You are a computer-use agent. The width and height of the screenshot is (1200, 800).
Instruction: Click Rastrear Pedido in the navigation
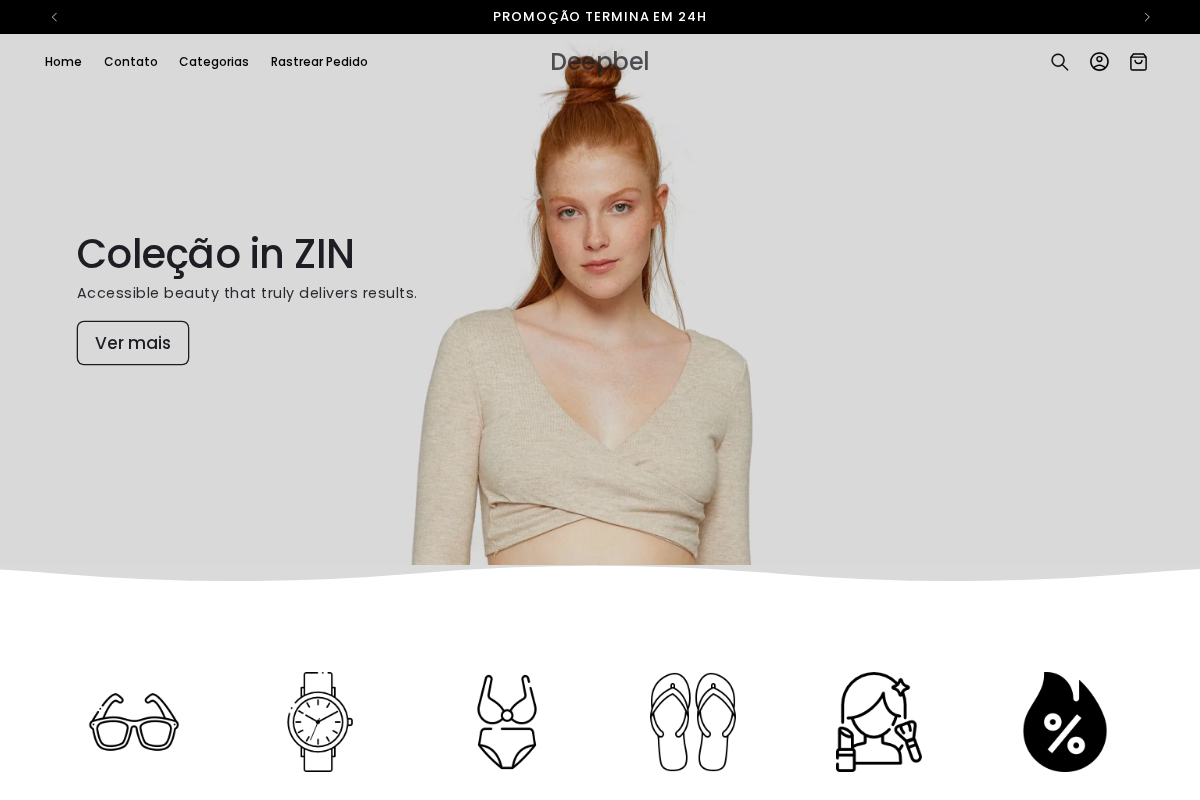pos(319,61)
